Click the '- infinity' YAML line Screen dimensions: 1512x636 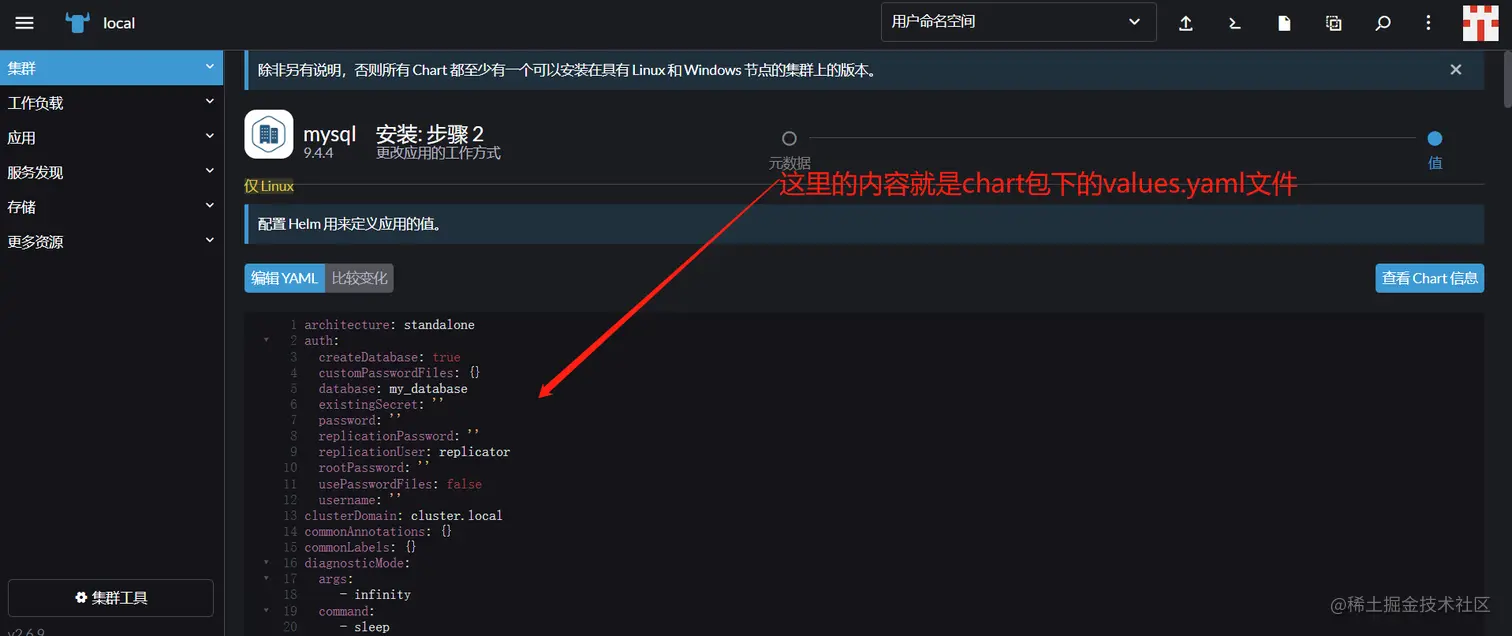pos(375,595)
